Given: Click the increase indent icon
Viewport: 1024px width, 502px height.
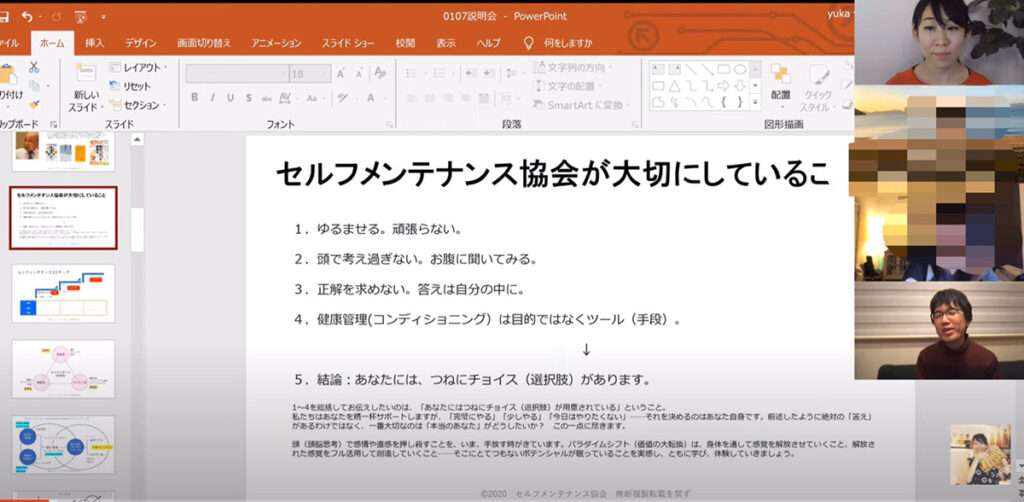Looking at the screenshot, I should pyautogui.click(x=489, y=73).
